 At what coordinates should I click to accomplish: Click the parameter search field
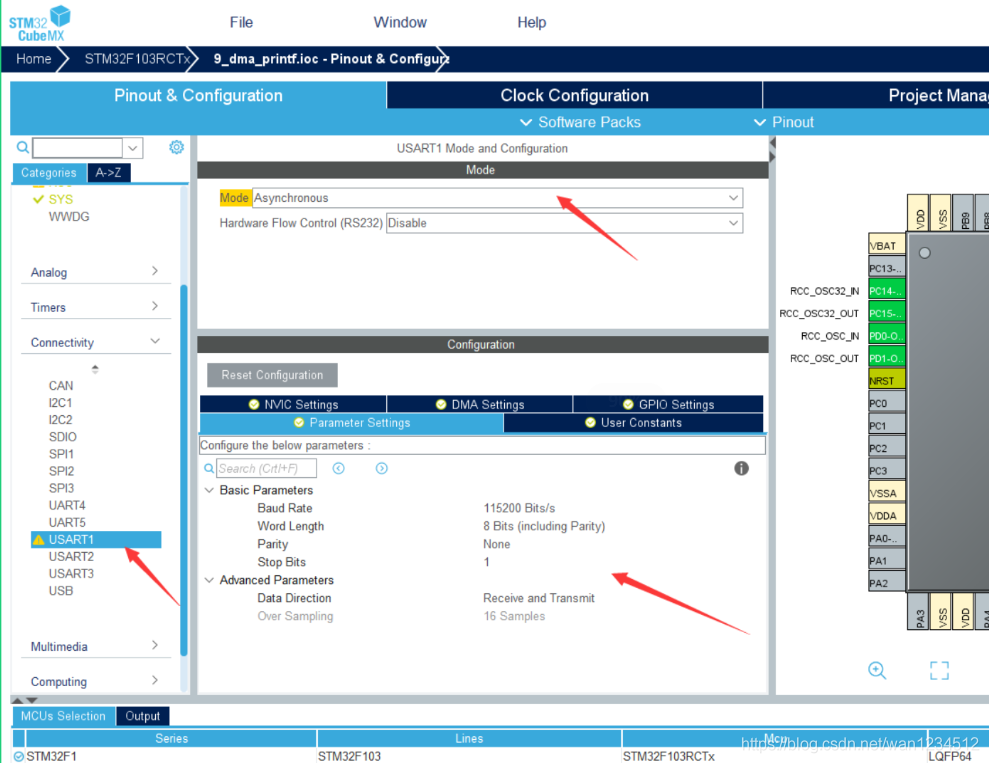(266, 468)
